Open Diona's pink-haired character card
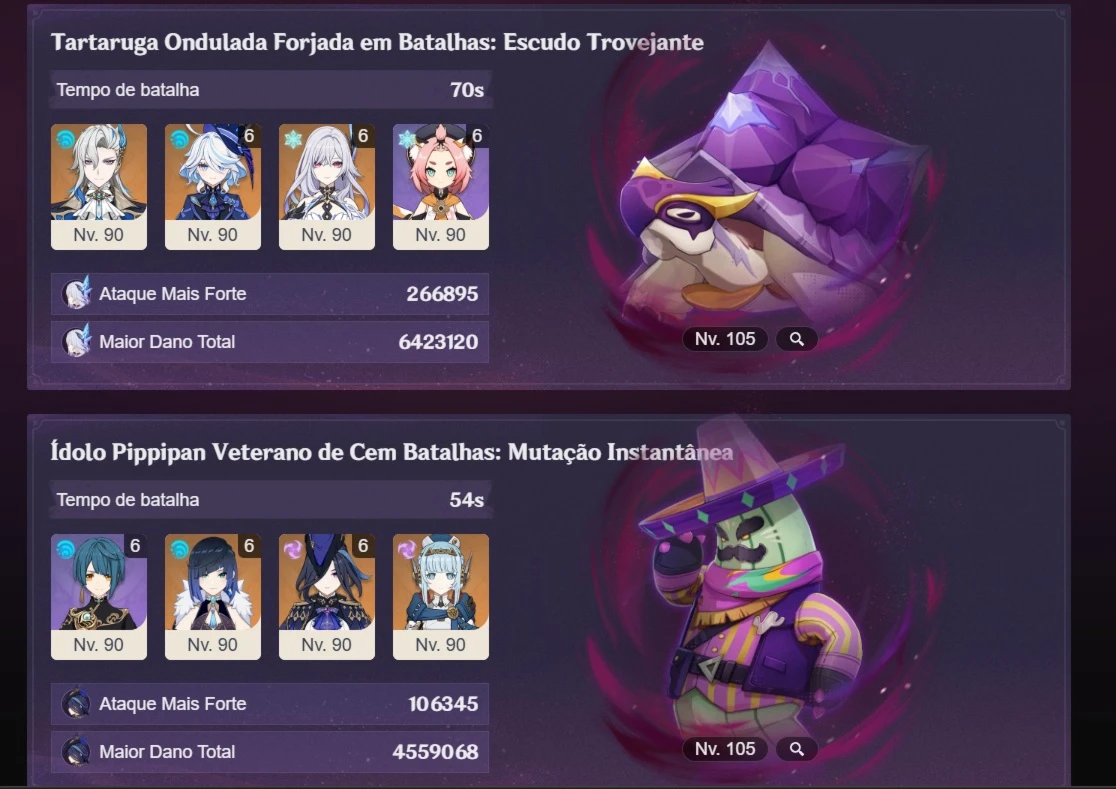 [441, 187]
